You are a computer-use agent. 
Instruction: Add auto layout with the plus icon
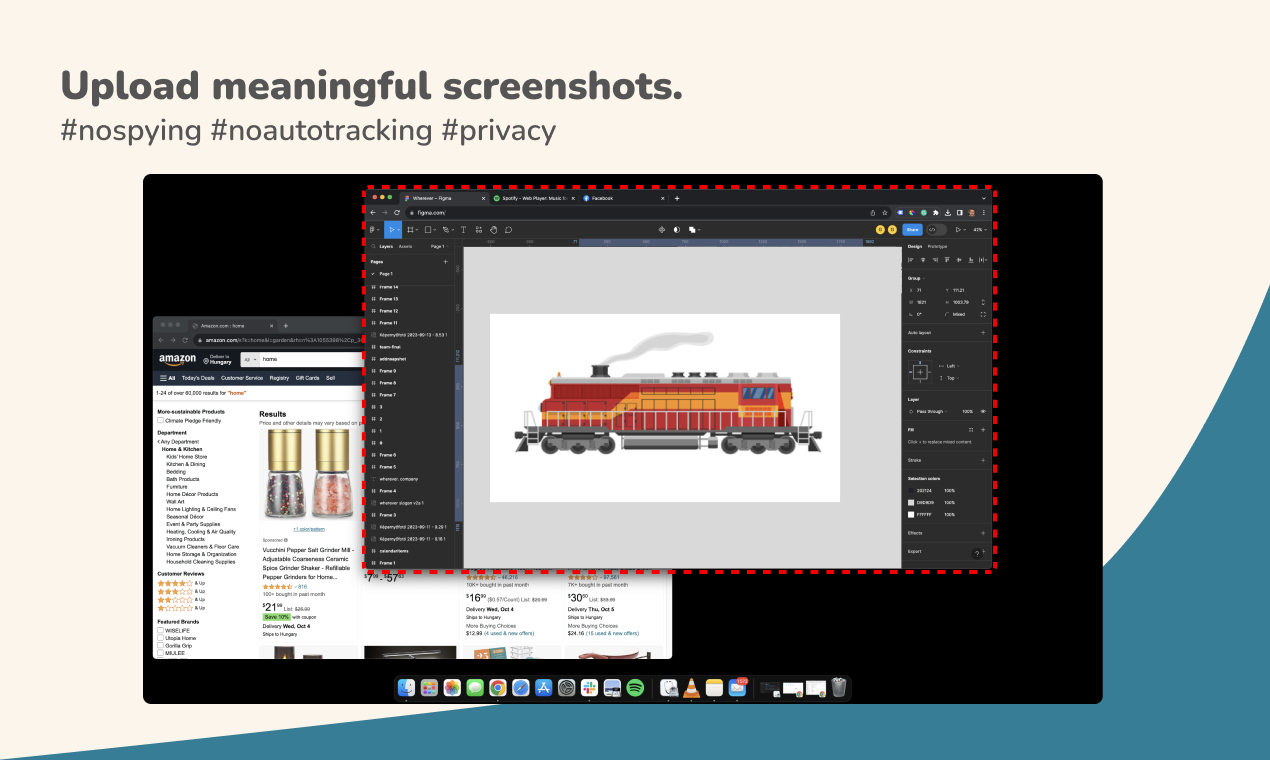983,332
